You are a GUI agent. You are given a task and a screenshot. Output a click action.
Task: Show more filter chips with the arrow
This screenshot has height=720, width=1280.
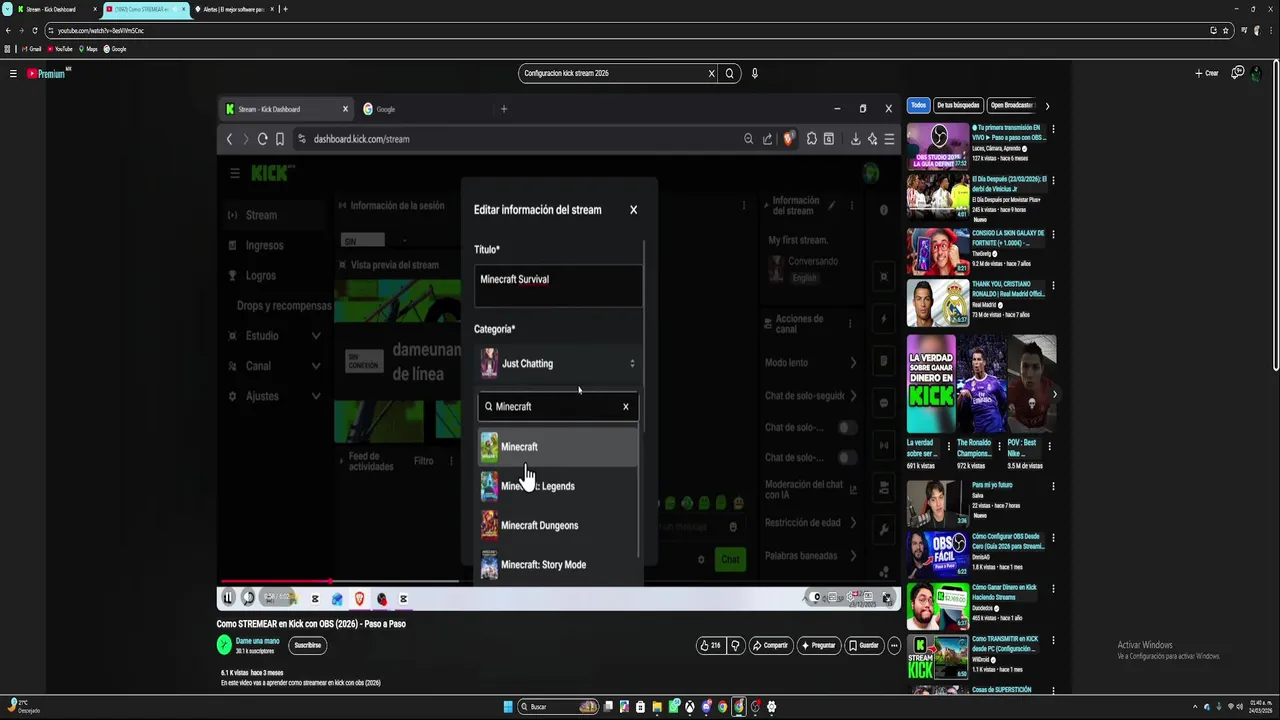1047,105
